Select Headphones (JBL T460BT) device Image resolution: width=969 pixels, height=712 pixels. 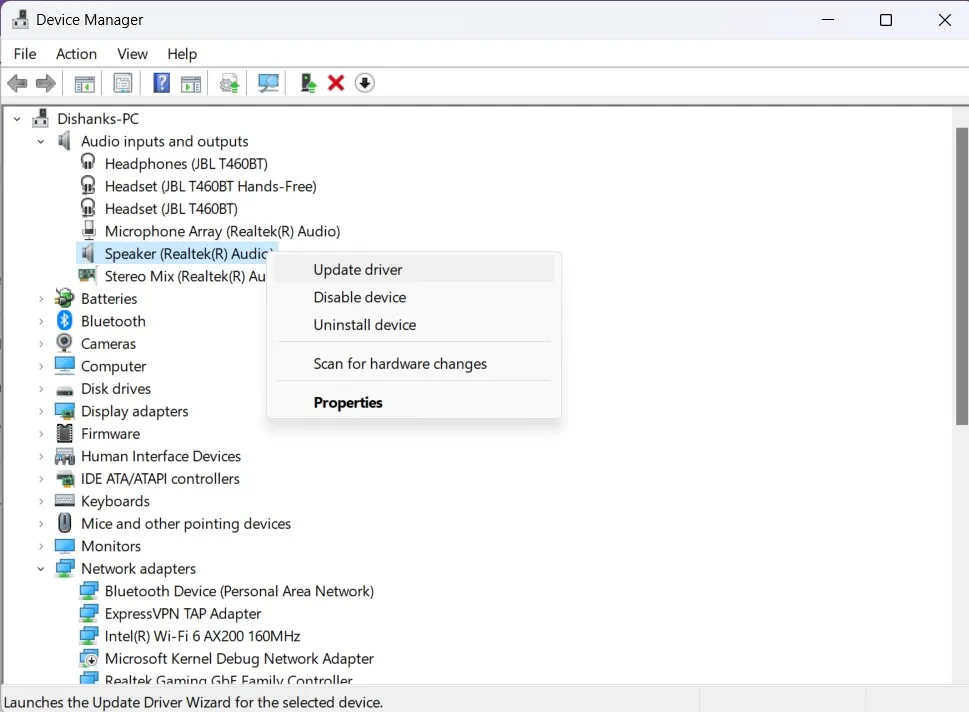pyautogui.click(x=185, y=164)
